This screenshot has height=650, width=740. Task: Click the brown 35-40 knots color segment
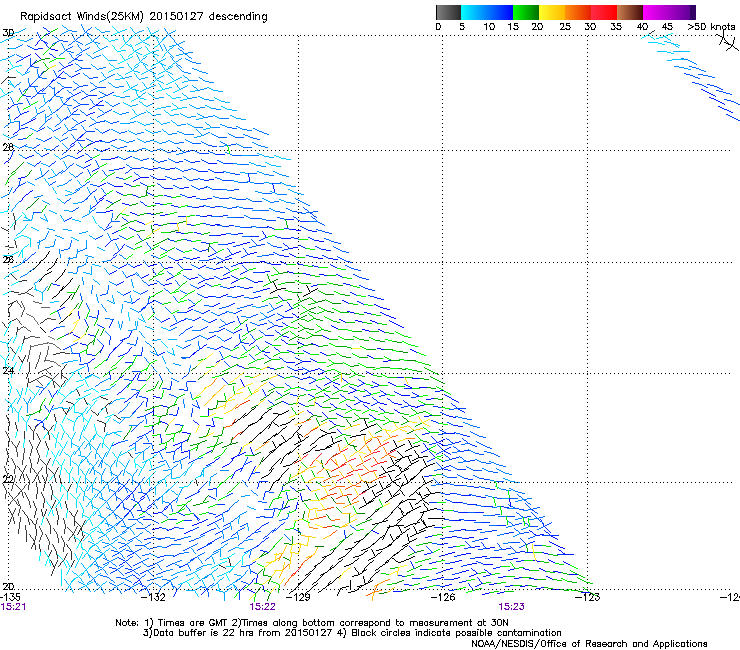pos(630,12)
